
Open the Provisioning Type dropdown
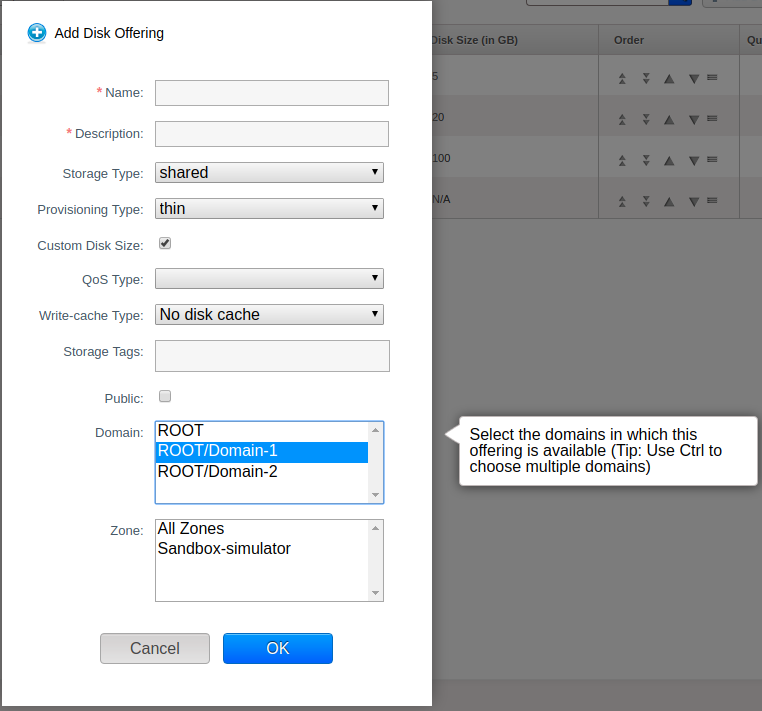click(x=269, y=208)
